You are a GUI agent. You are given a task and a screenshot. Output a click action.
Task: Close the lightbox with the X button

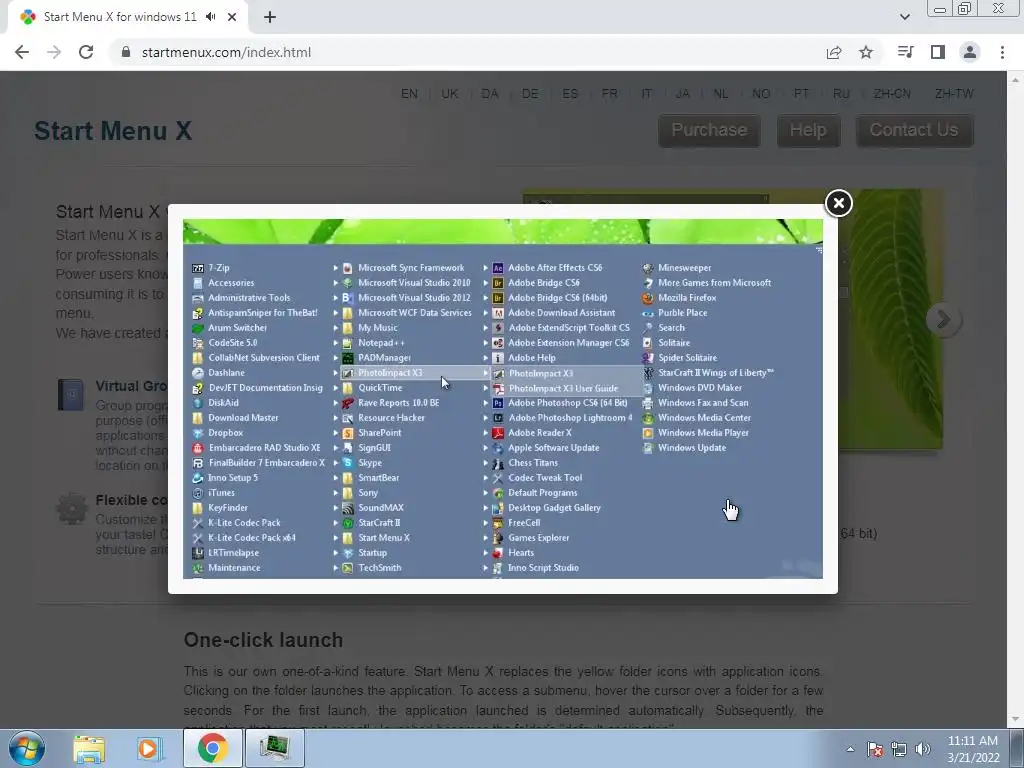[x=839, y=203]
